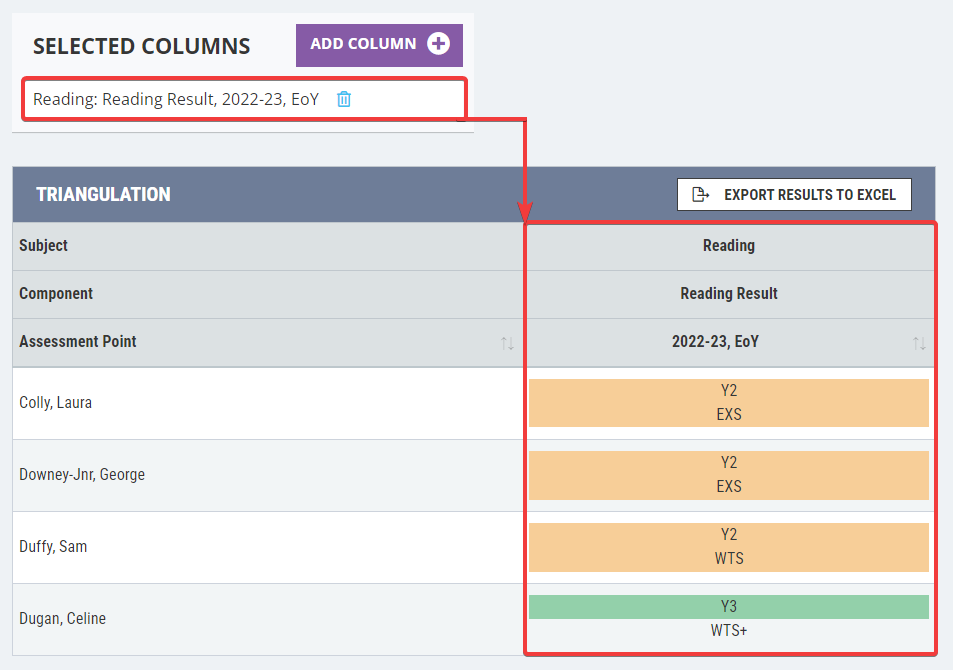The image size is (953, 670).
Task: Click the Triangulation panel title
Action: [103, 195]
